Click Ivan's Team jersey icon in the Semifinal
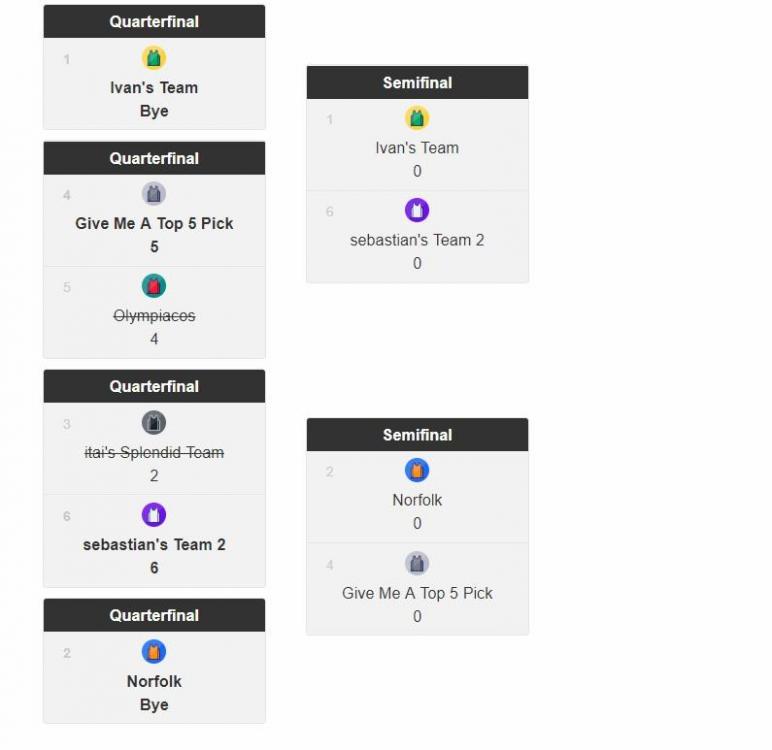This screenshot has height=750, width=772. coord(417,118)
